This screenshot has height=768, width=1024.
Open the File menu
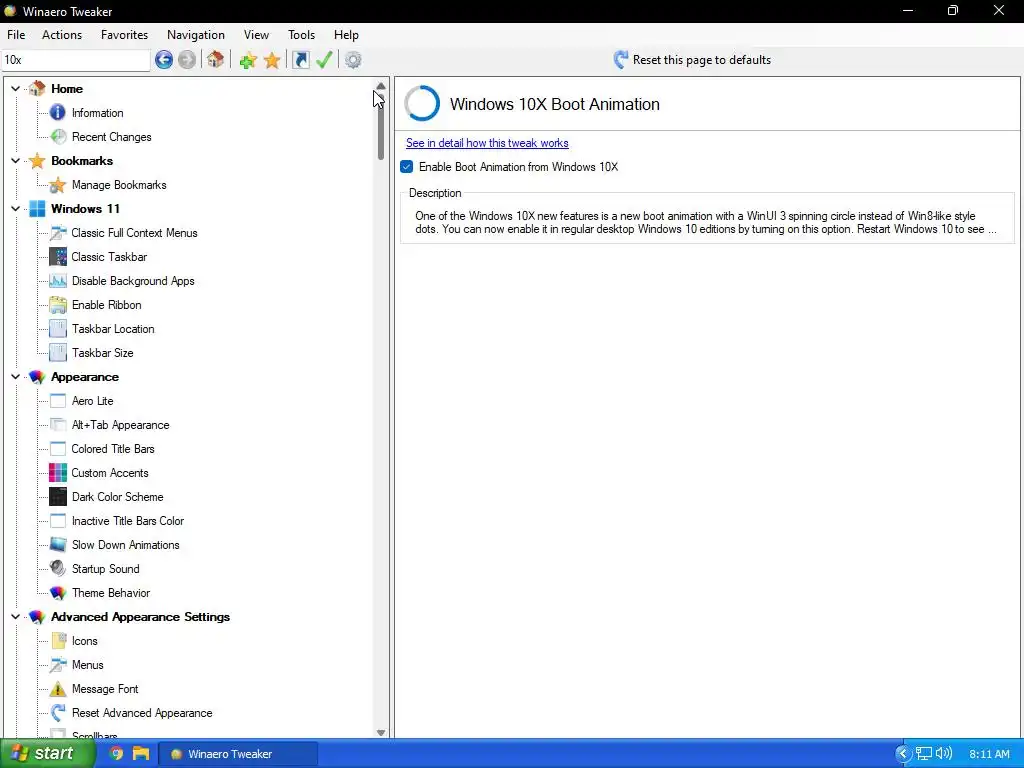tap(16, 35)
